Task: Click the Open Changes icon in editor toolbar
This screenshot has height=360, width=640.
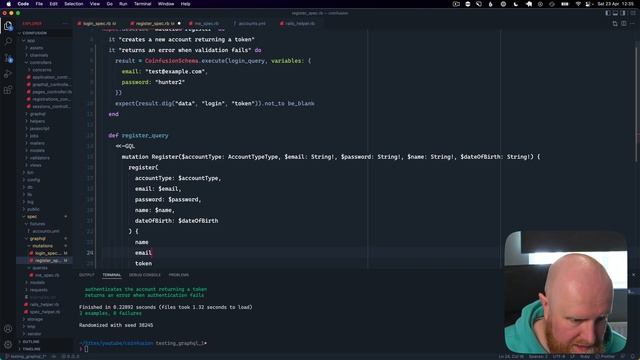Action: click(x=615, y=24)
